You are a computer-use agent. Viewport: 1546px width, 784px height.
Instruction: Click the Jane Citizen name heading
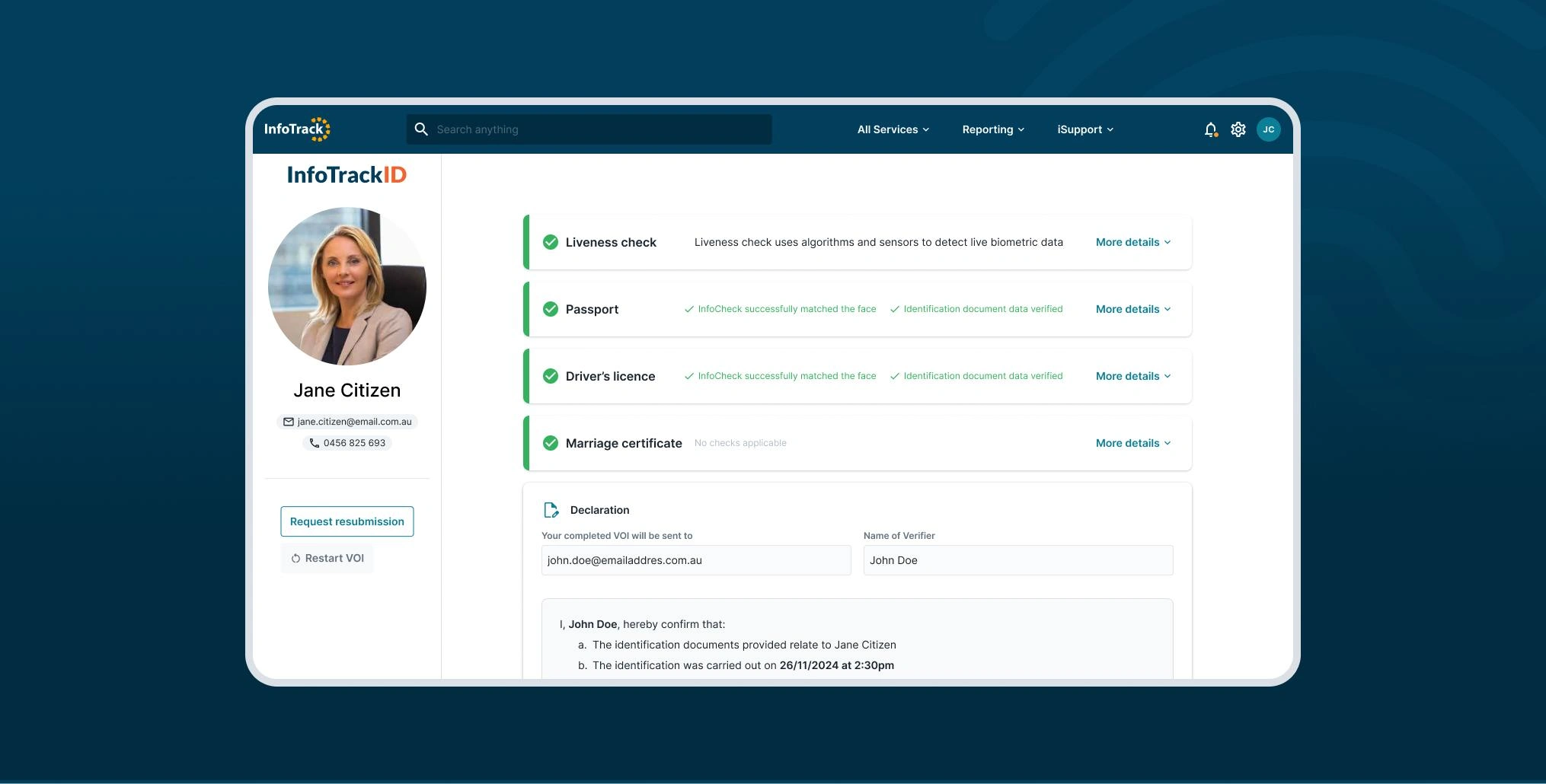(347, 390)
